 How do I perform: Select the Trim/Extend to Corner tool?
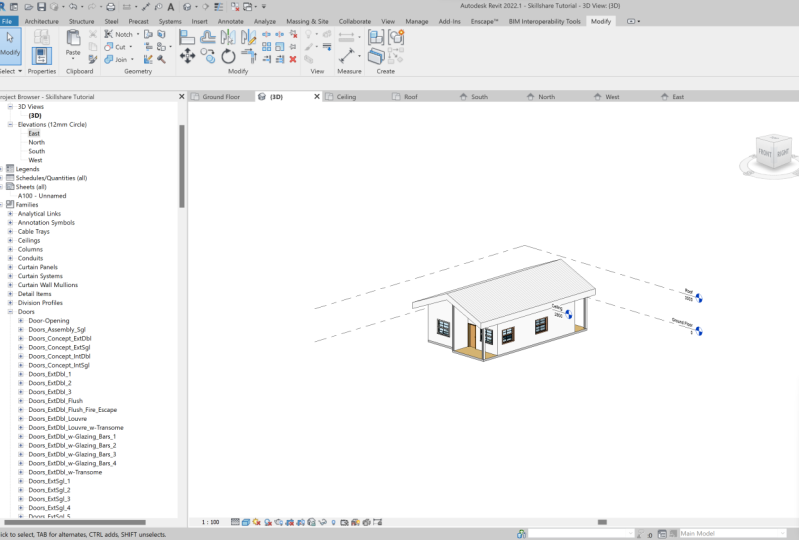[x=248, y=56]
